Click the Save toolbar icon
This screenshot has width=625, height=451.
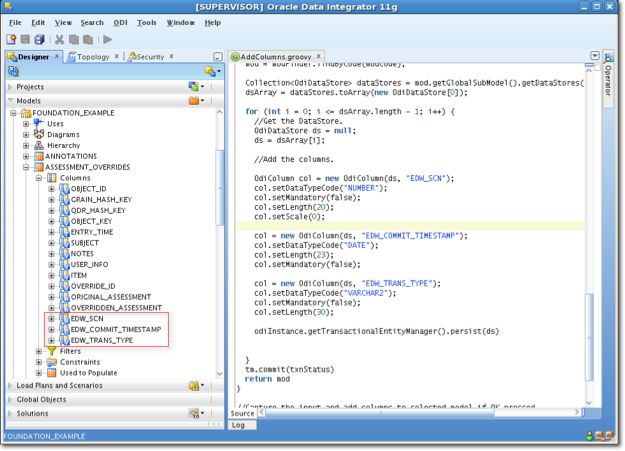tap(25, 39)
